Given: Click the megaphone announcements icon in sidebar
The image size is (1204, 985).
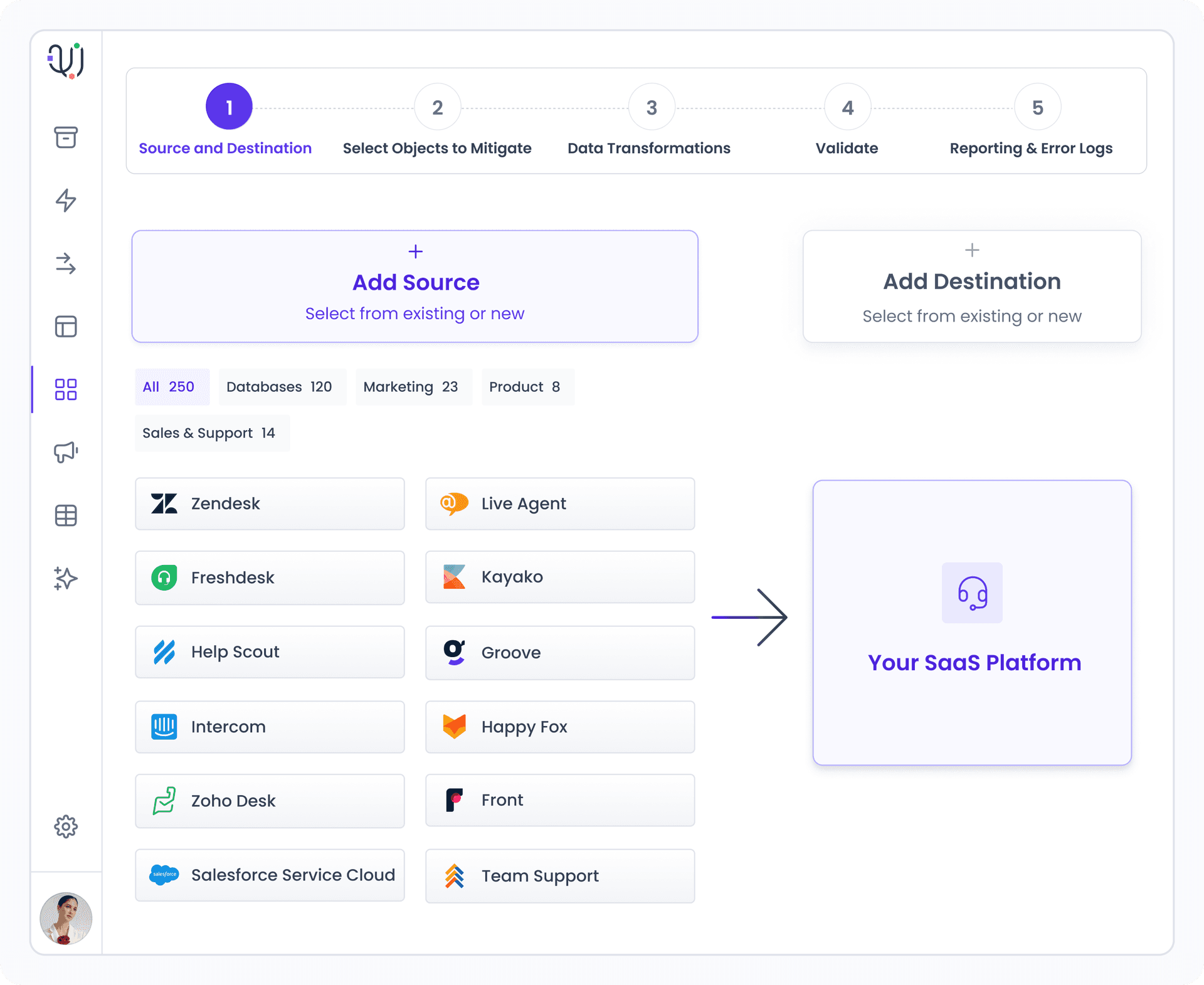Looking at the screenshot, I should coord(65,453).
